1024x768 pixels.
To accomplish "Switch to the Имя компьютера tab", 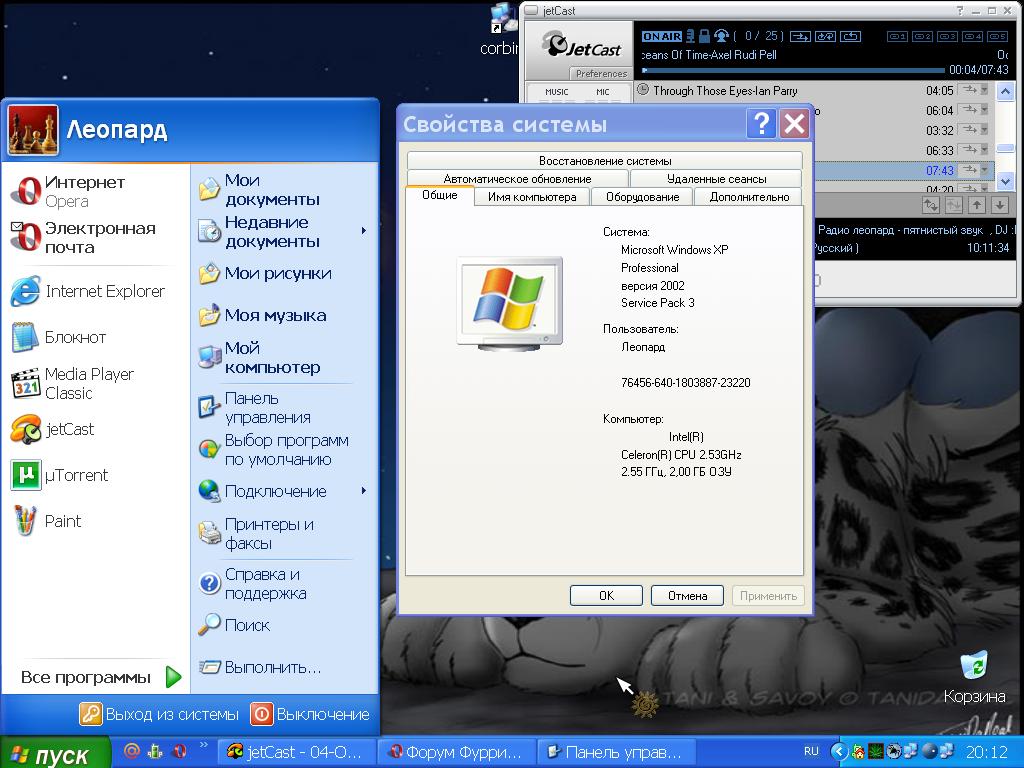I will [532, 197].
